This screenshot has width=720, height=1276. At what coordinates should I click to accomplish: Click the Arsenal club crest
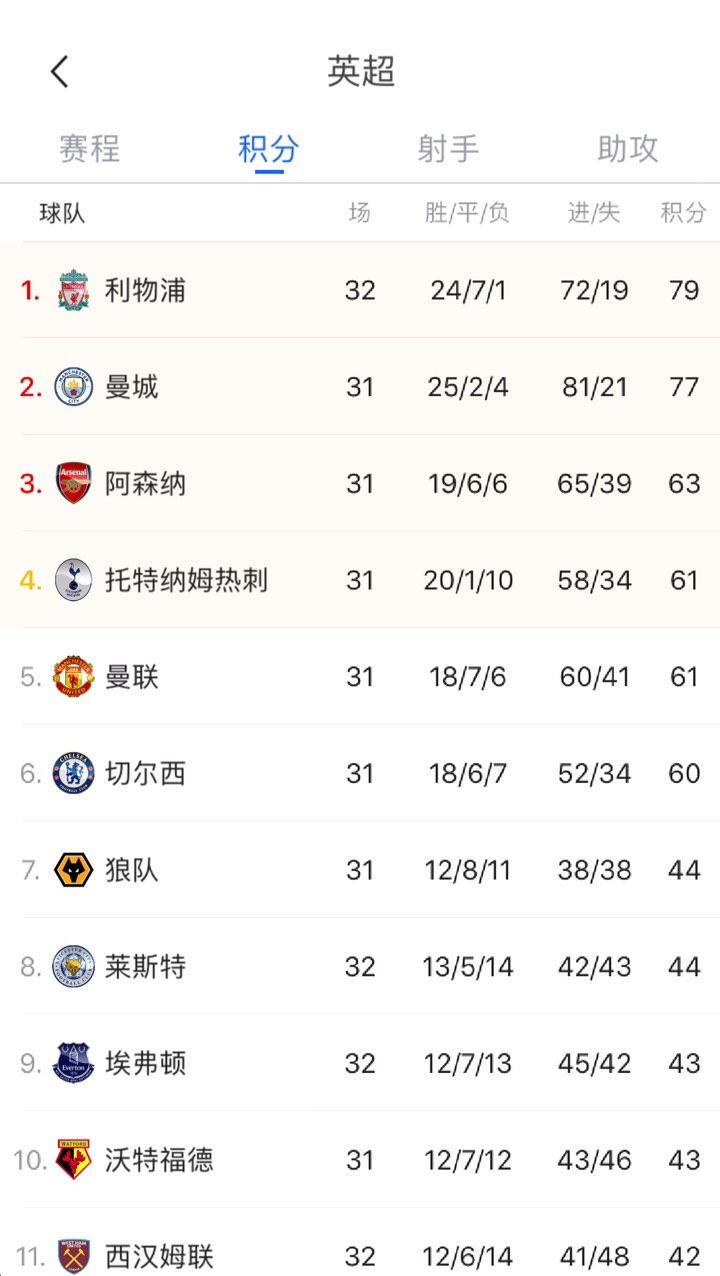pos(74,484)
